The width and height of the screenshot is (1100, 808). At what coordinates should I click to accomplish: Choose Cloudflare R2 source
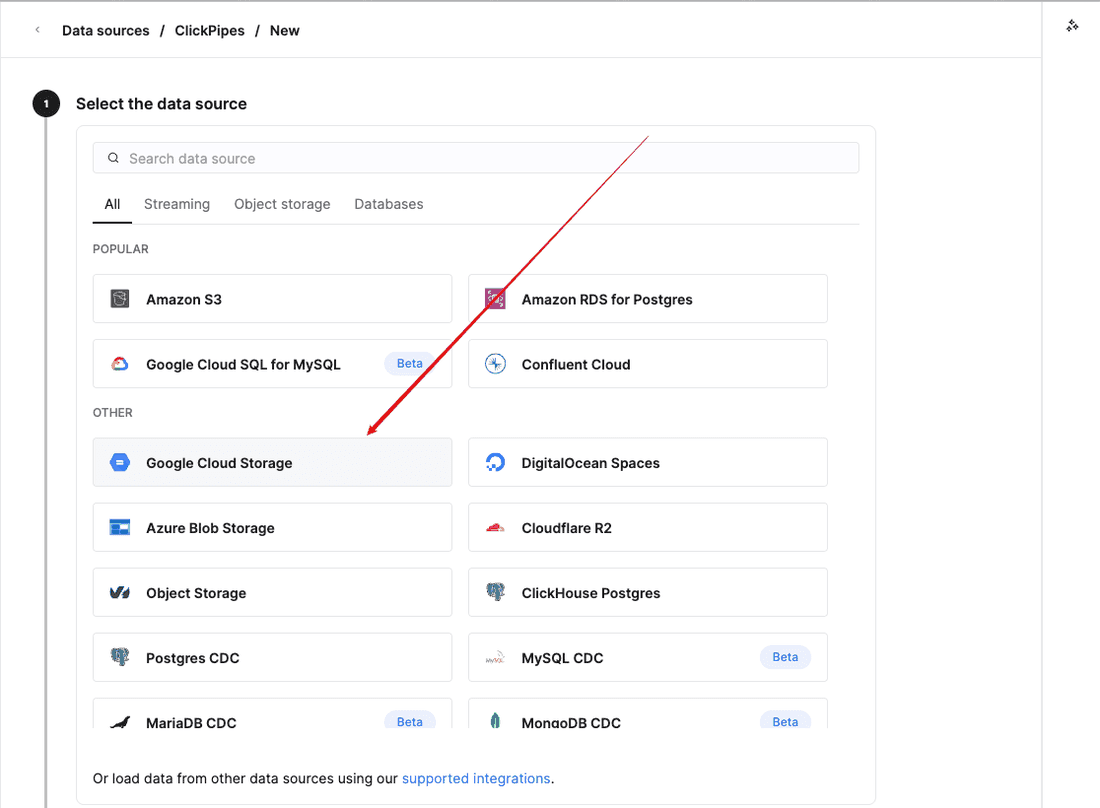pyautogui.click(x=648, y=527)
